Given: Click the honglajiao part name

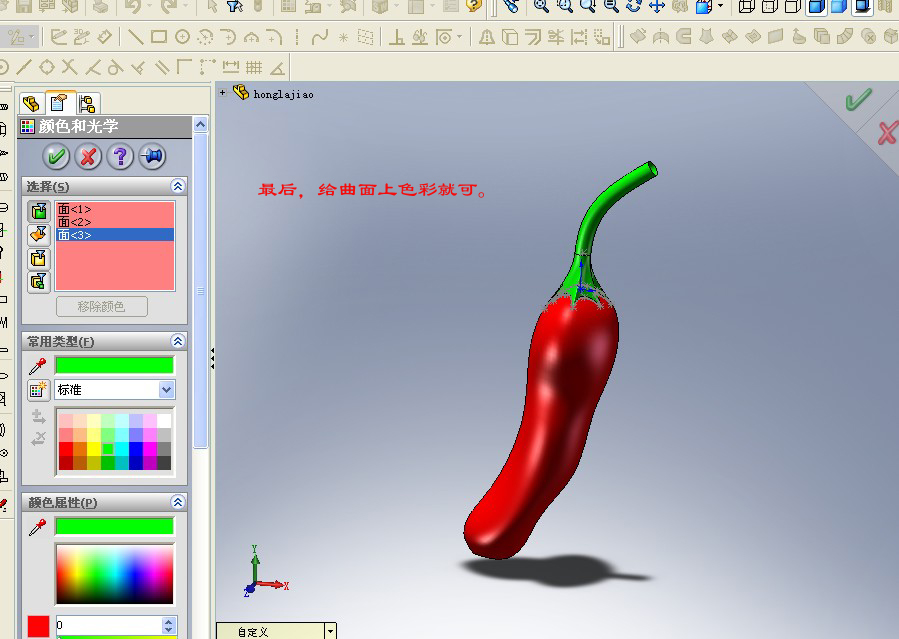Looking at the screenshot, I should click(x=283, y=95).
